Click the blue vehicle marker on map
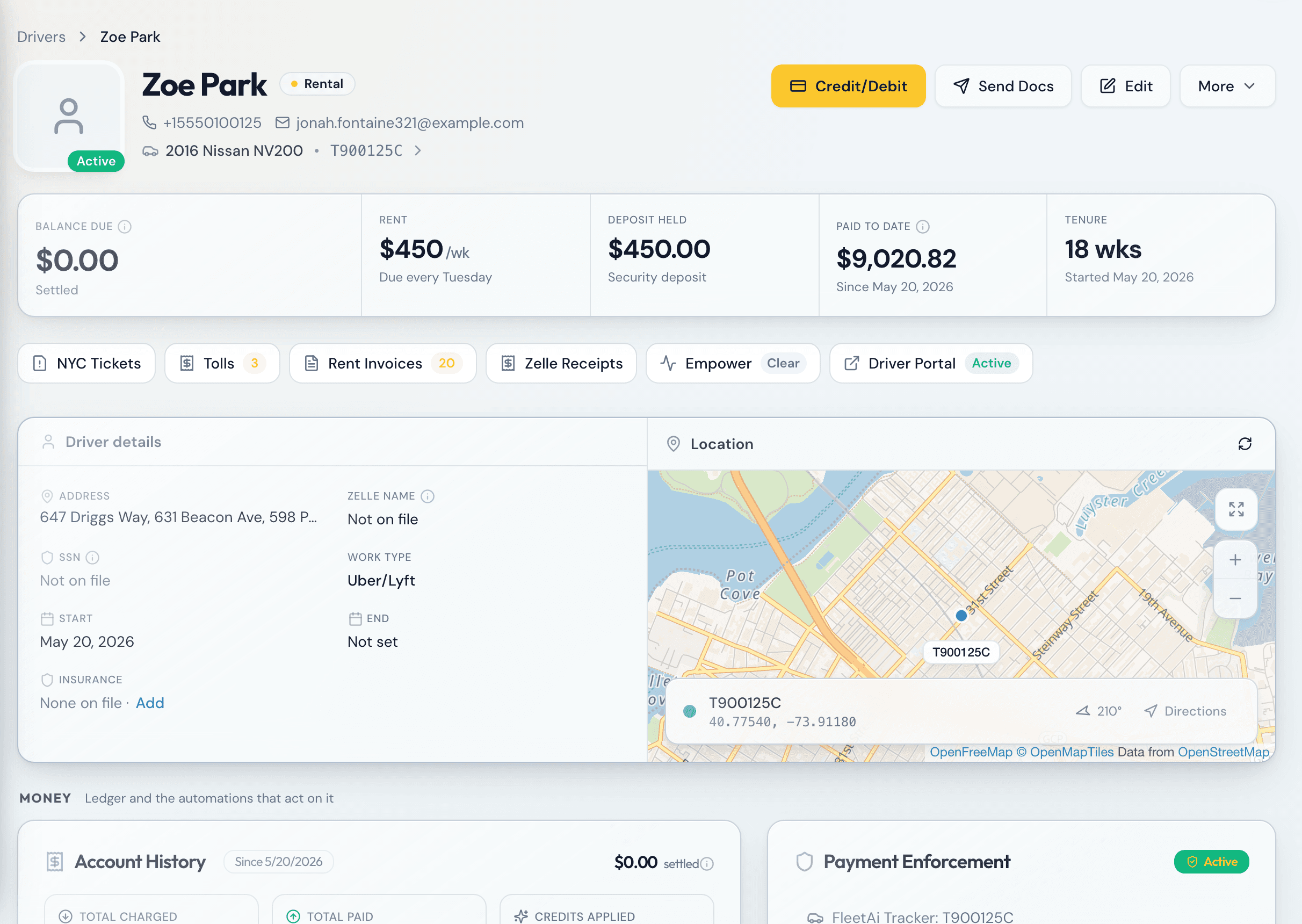Viewport: 1302px width, 924px height. [961, 616]
